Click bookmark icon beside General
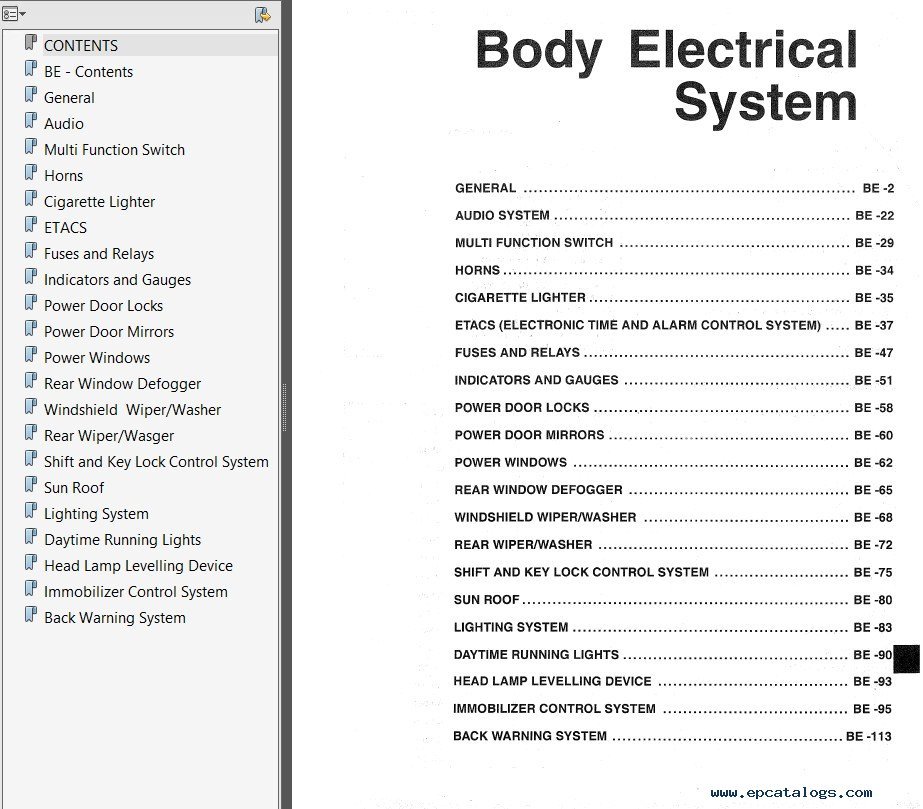This screenshot has width=923, height=809. (31, 94)
